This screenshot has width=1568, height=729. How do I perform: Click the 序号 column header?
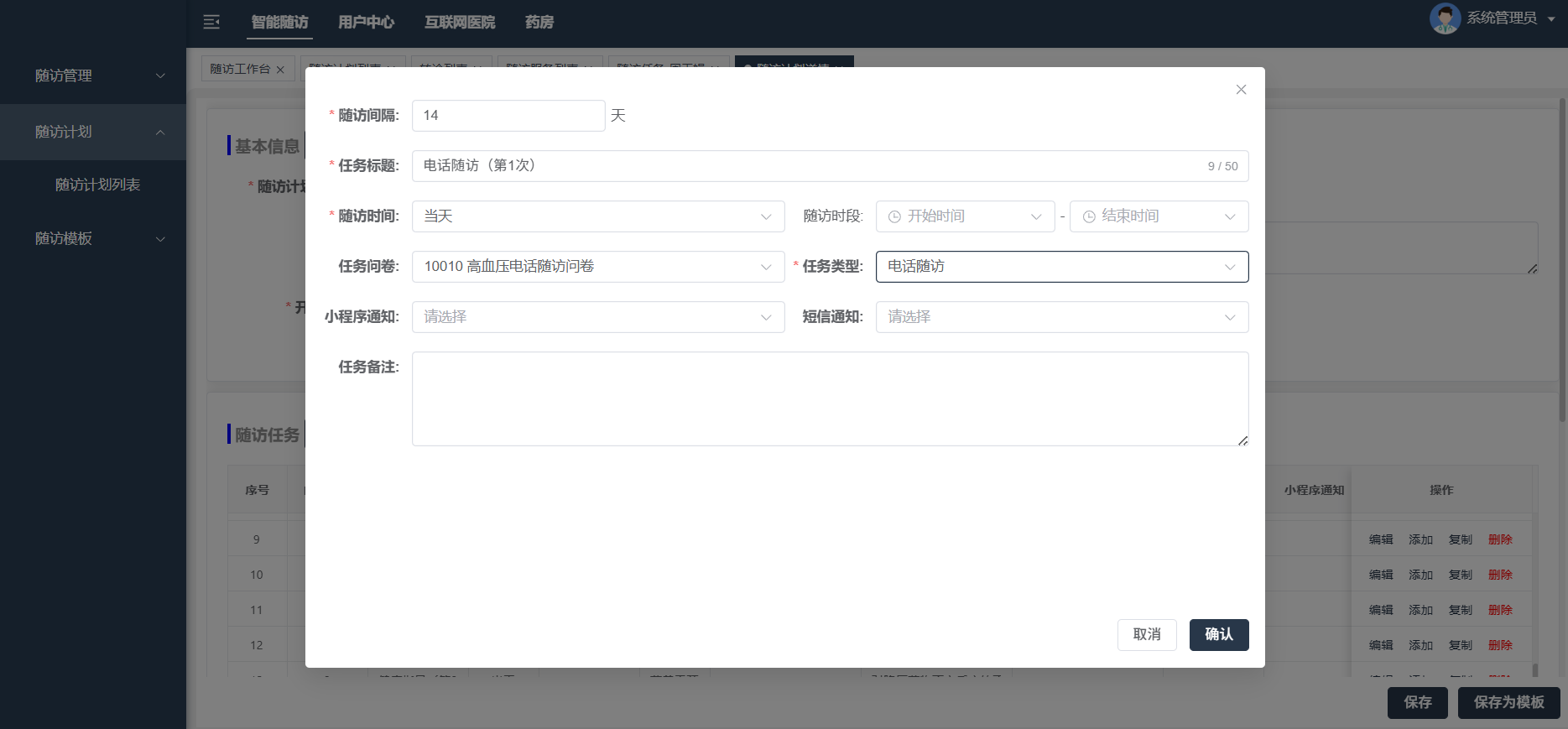click(257, 490)
